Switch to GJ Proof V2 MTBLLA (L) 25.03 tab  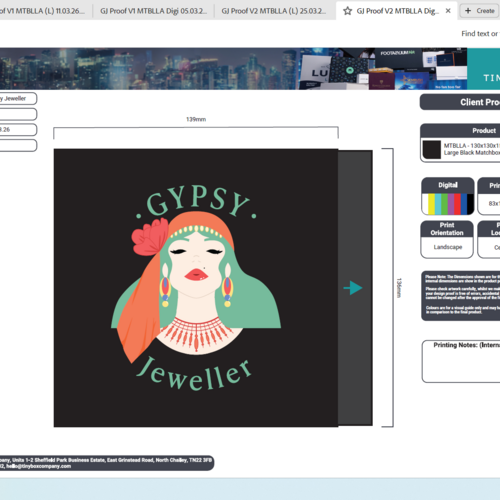[x=274, y=11]
